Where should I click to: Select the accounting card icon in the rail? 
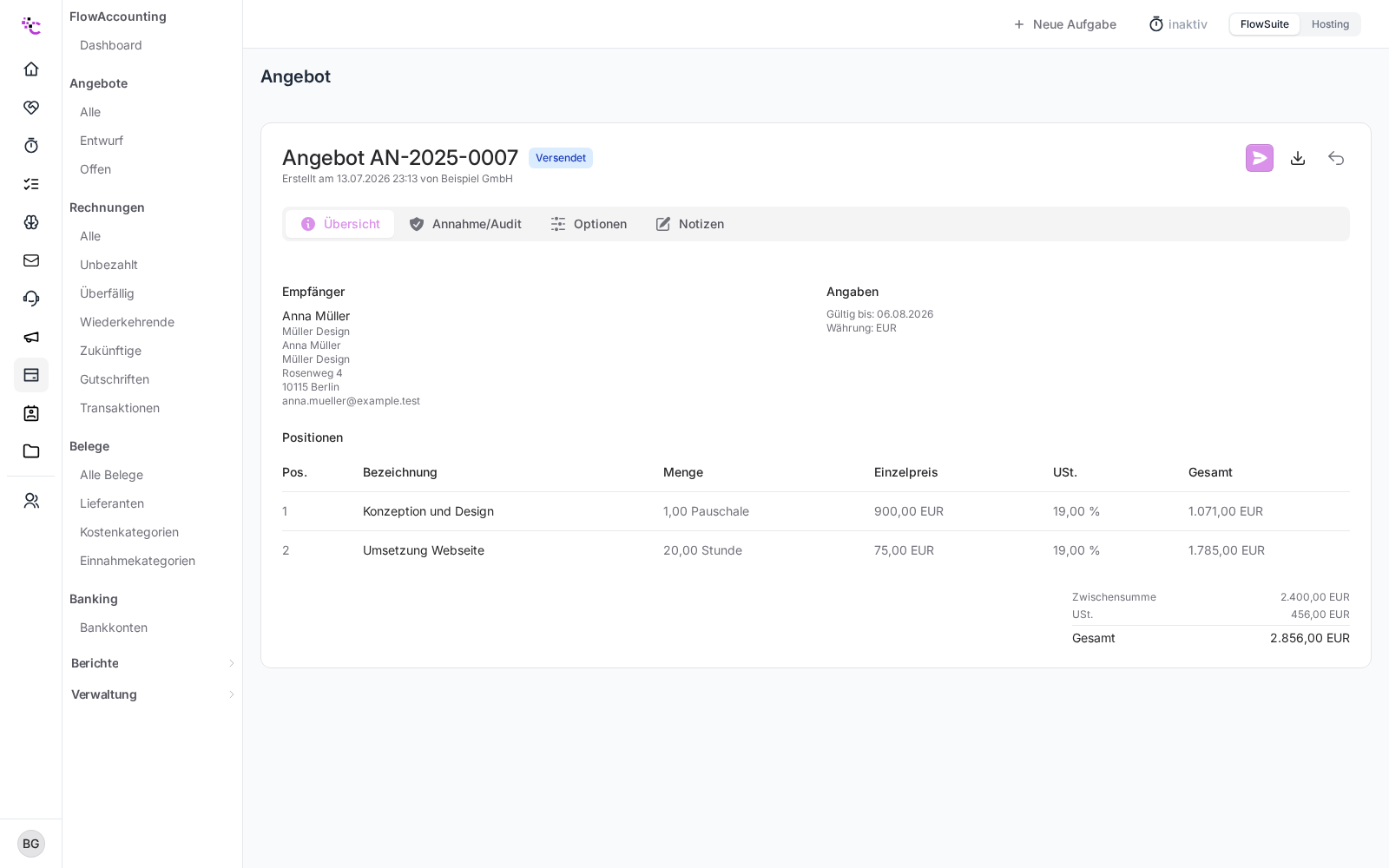pyautogui.click(x=31, y=375)
